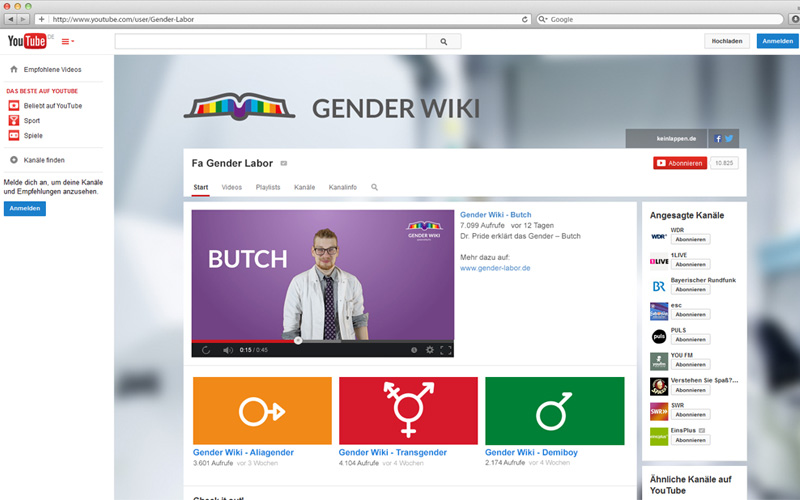Subscribe to SWR channel
The width and height of the screenshot is (800, 500).
(x=690, y=414)
